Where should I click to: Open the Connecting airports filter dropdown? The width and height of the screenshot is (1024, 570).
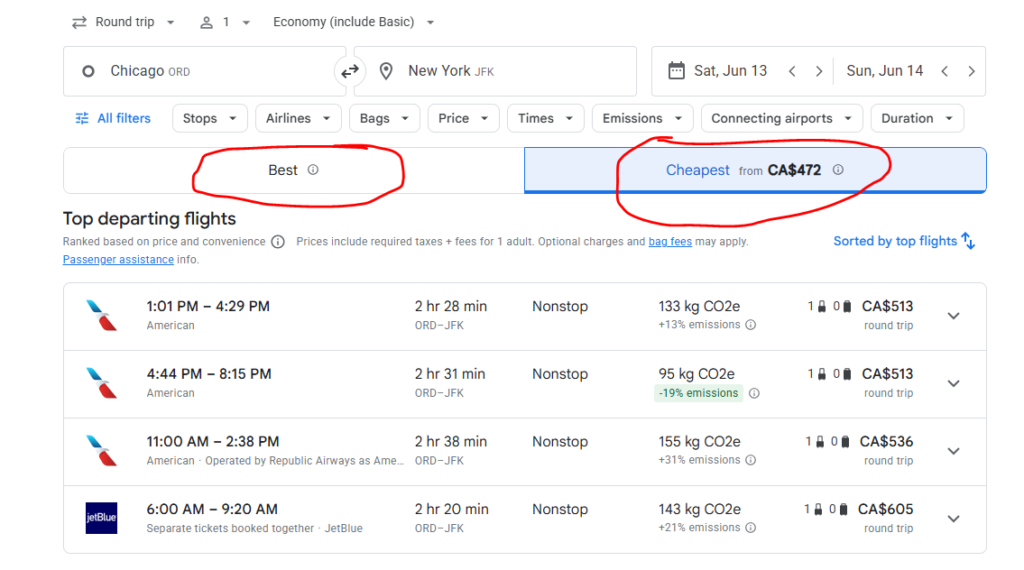(782, 118)
